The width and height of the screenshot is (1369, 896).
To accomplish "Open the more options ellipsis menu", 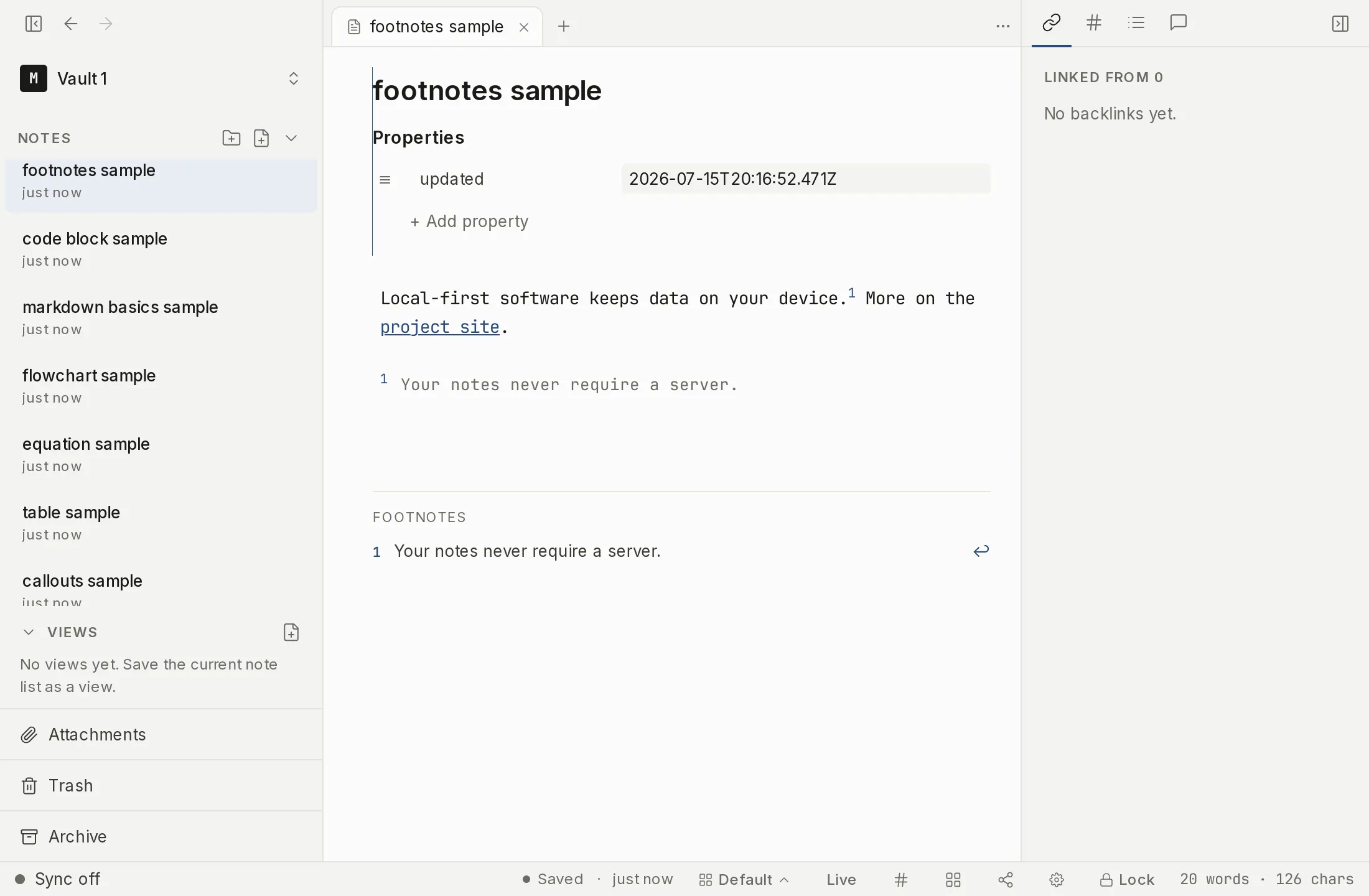I will pos(1002,26).
